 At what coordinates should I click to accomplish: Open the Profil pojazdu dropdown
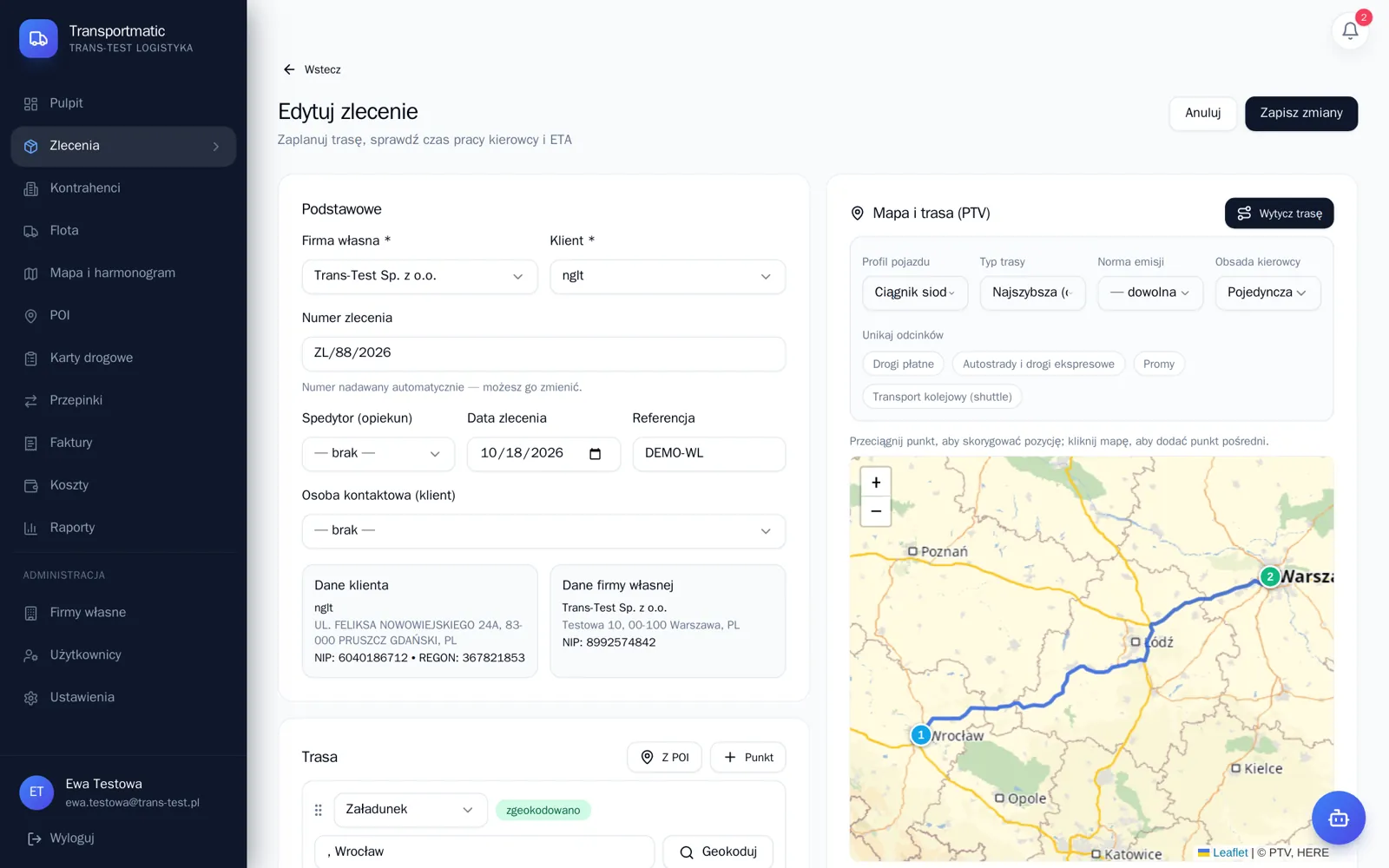pos(915,293)
